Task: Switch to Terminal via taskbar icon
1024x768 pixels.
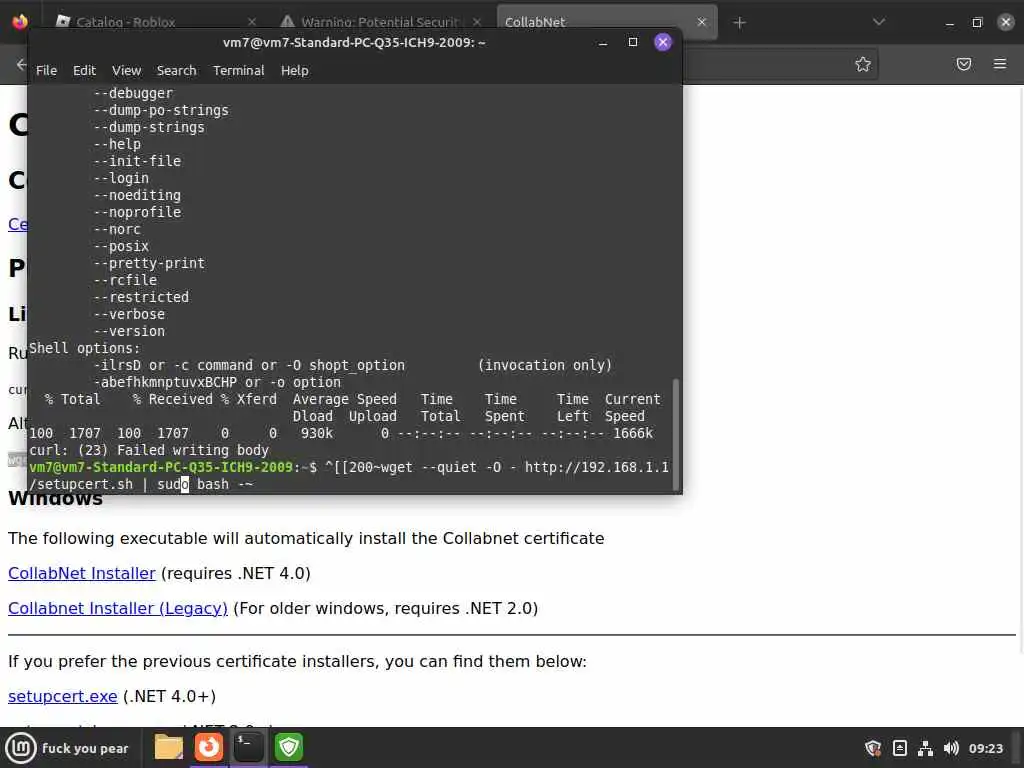Action: pyautogui.click(x=248, y=747)
